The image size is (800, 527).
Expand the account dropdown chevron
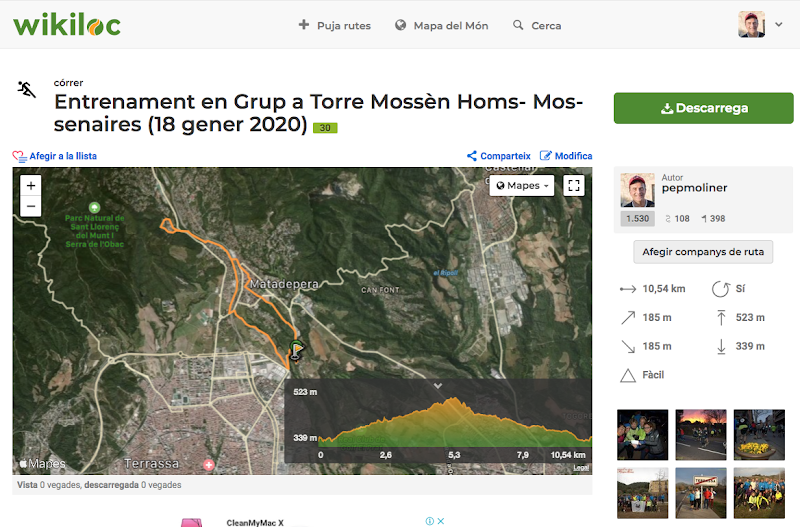779,24
